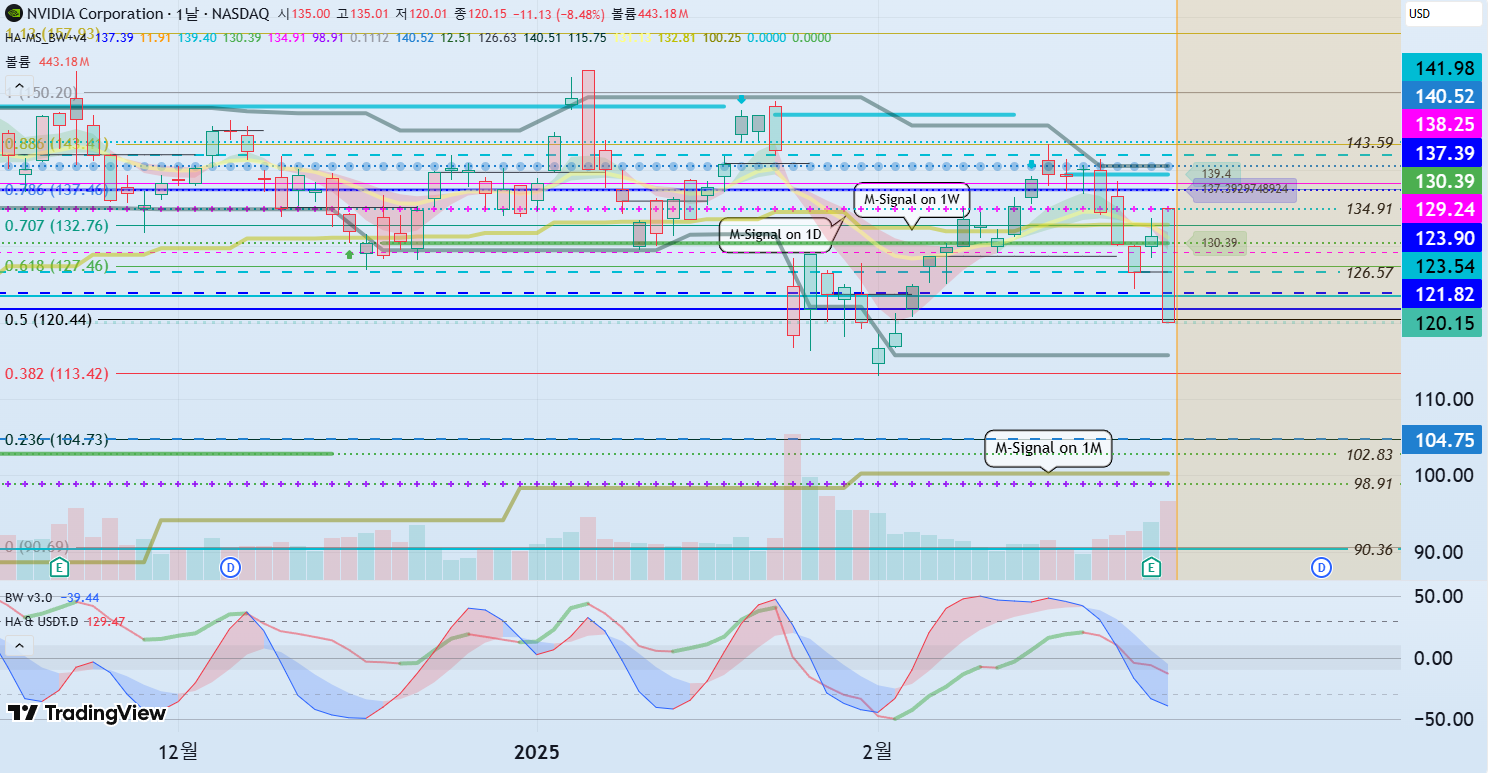Click the blue 140.52 price axis label
This screenshot has width=1489, height=773.
pos(1442,96)
